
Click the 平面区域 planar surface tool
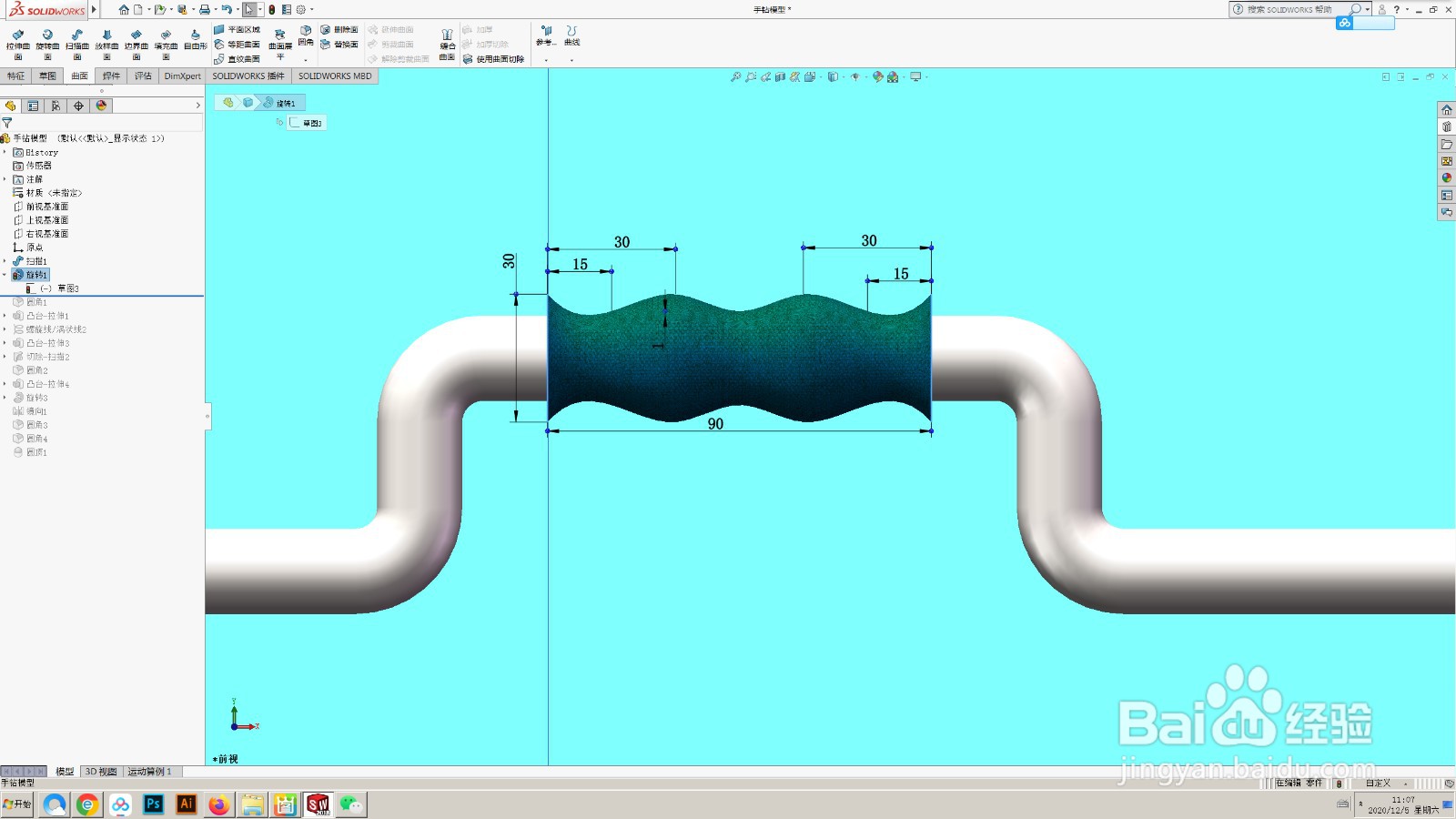tap(237, 30)
